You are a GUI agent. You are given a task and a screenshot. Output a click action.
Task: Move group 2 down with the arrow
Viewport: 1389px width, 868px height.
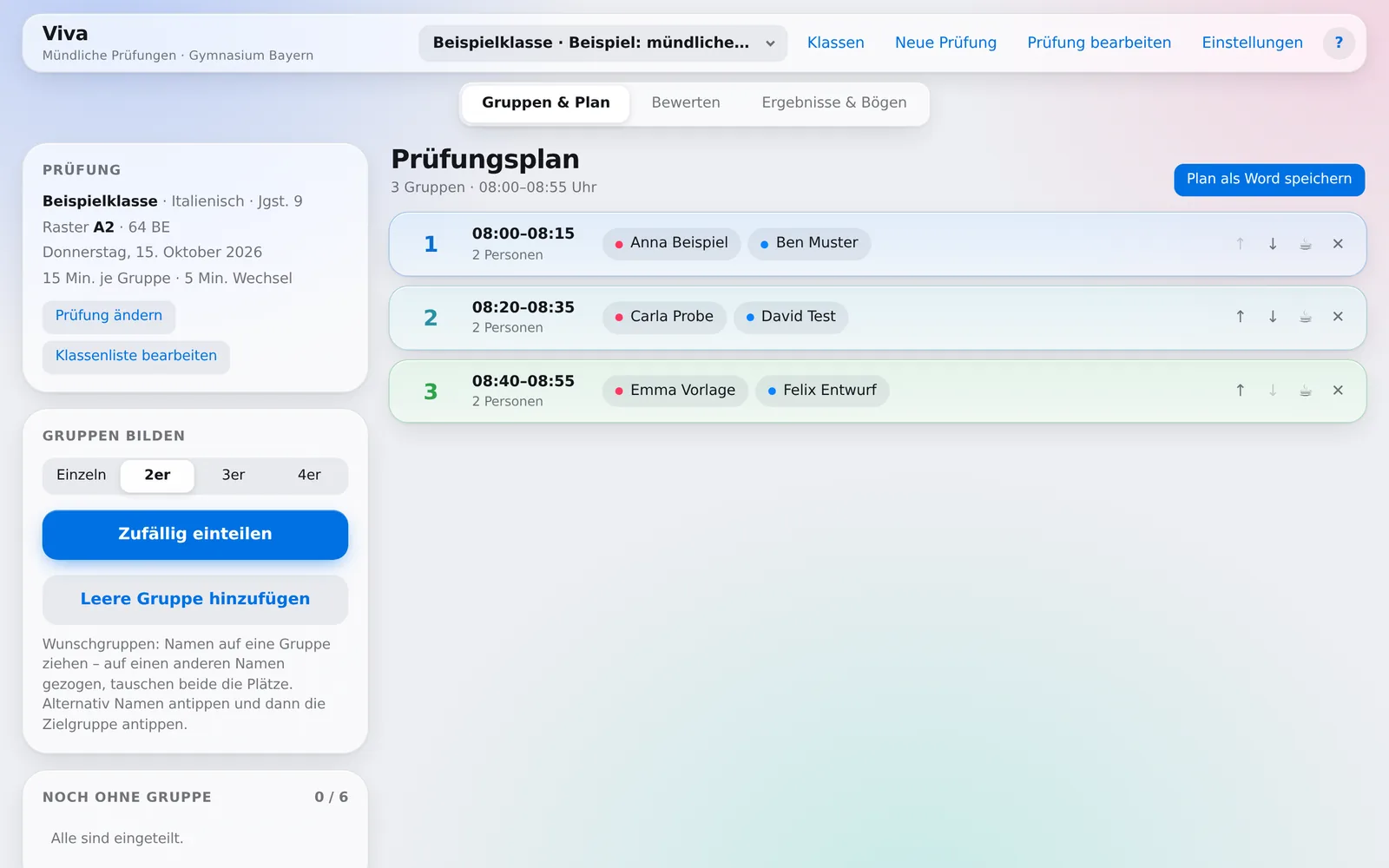1273,317
